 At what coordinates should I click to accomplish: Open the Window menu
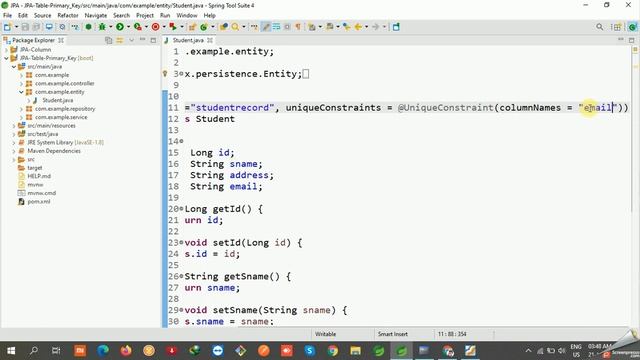coord(187,15)
